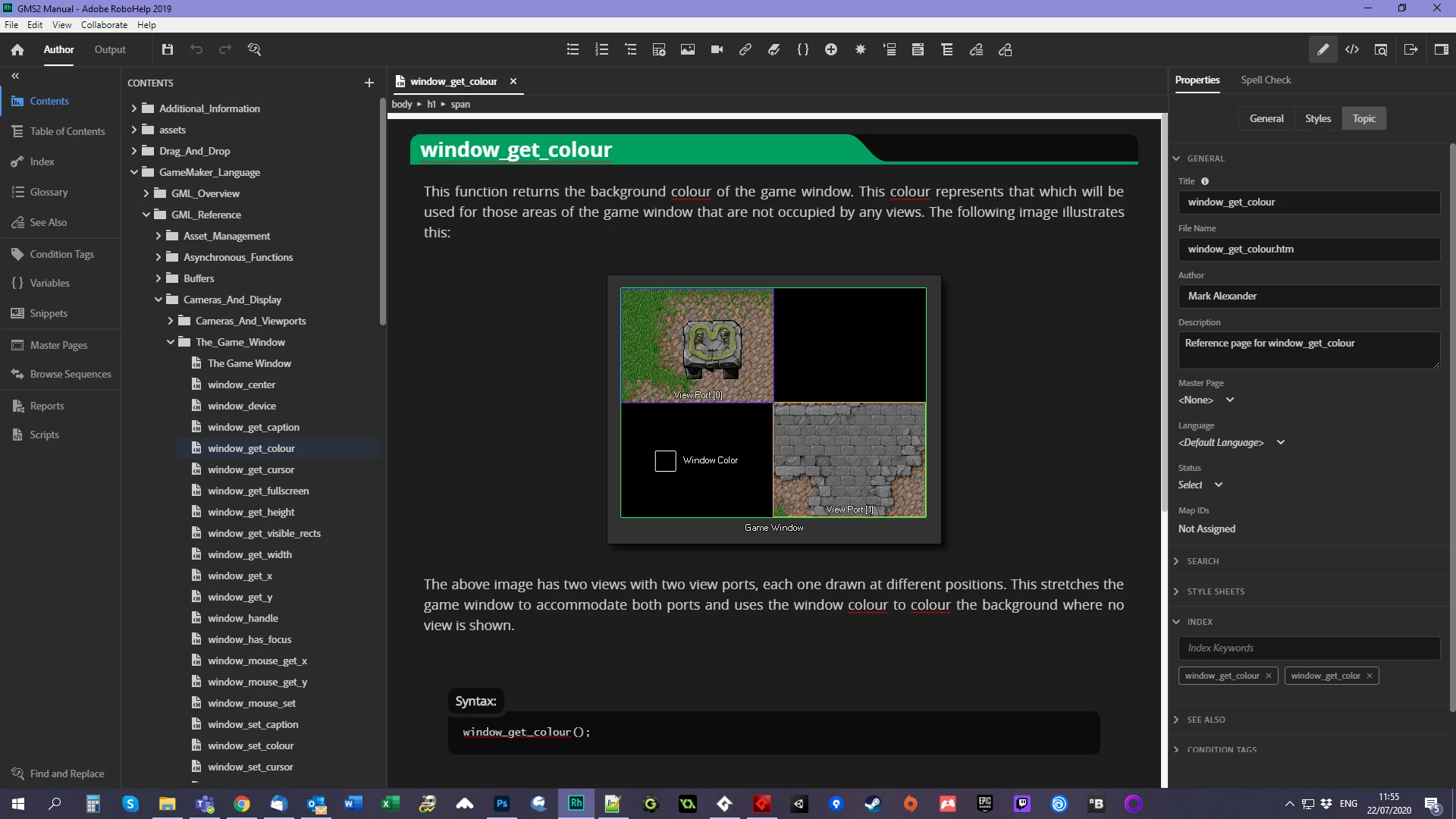The width and height of the screenshot is (1456, 819).
Task: Toggle the right properties panel icon
Action: click(1442, 49)
